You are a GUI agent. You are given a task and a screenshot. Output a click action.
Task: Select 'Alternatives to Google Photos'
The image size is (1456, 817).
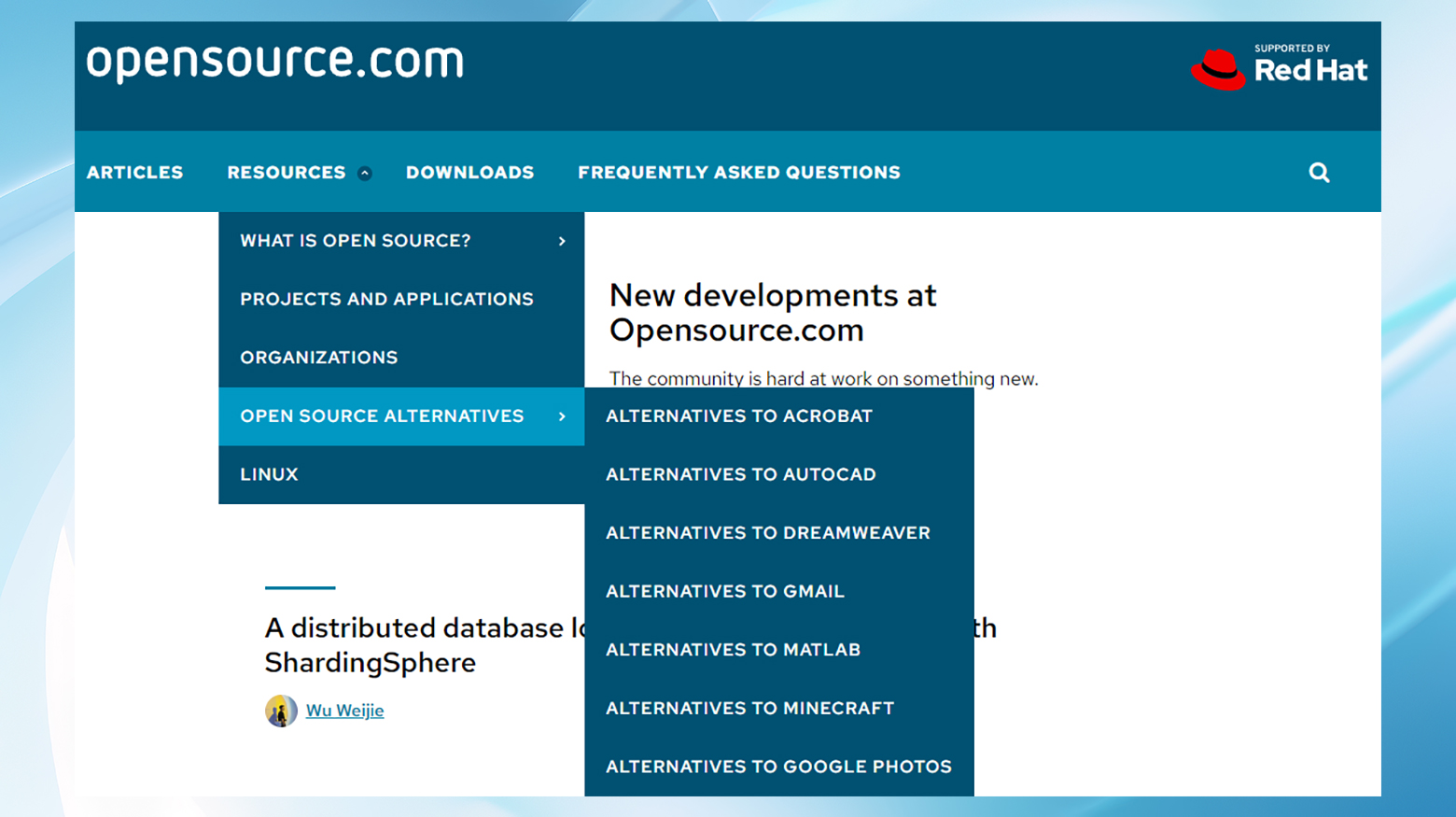(778, 767)
